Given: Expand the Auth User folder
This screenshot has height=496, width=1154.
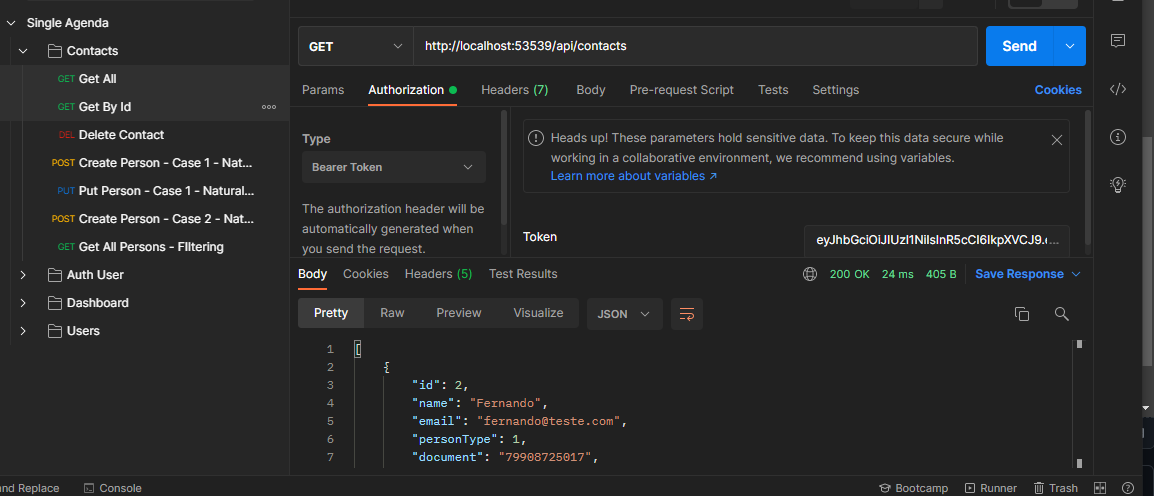Looking at the screenshot, I should coord(23,274).
